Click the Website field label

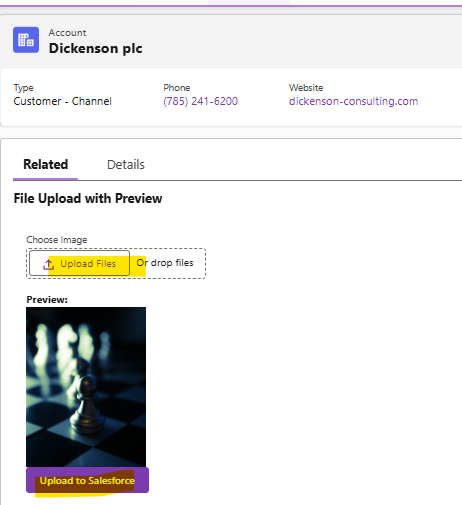pyautogui.click(x=306, y=88)
